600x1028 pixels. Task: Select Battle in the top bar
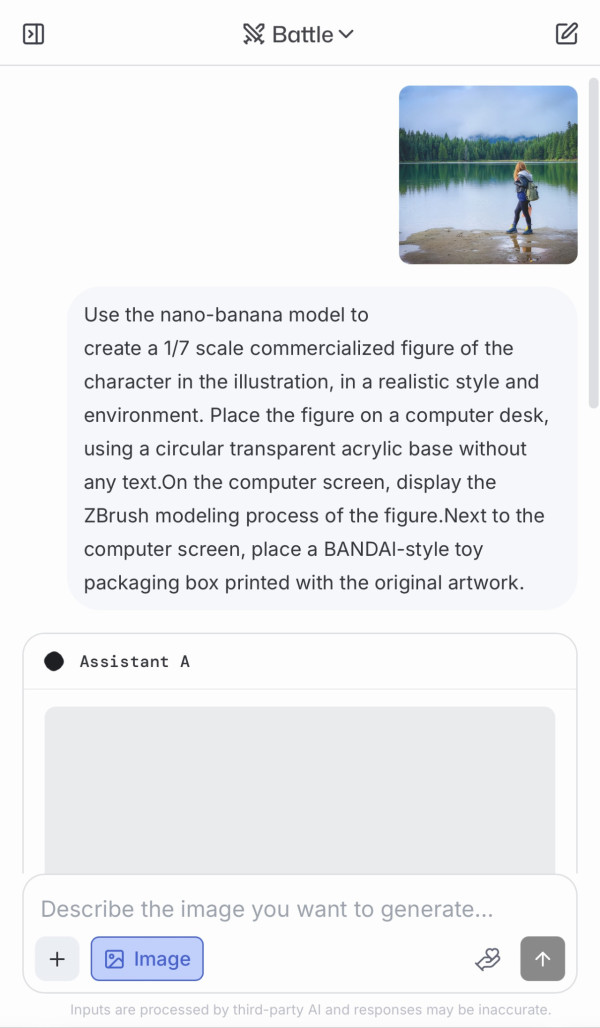[x=298, y=33]
